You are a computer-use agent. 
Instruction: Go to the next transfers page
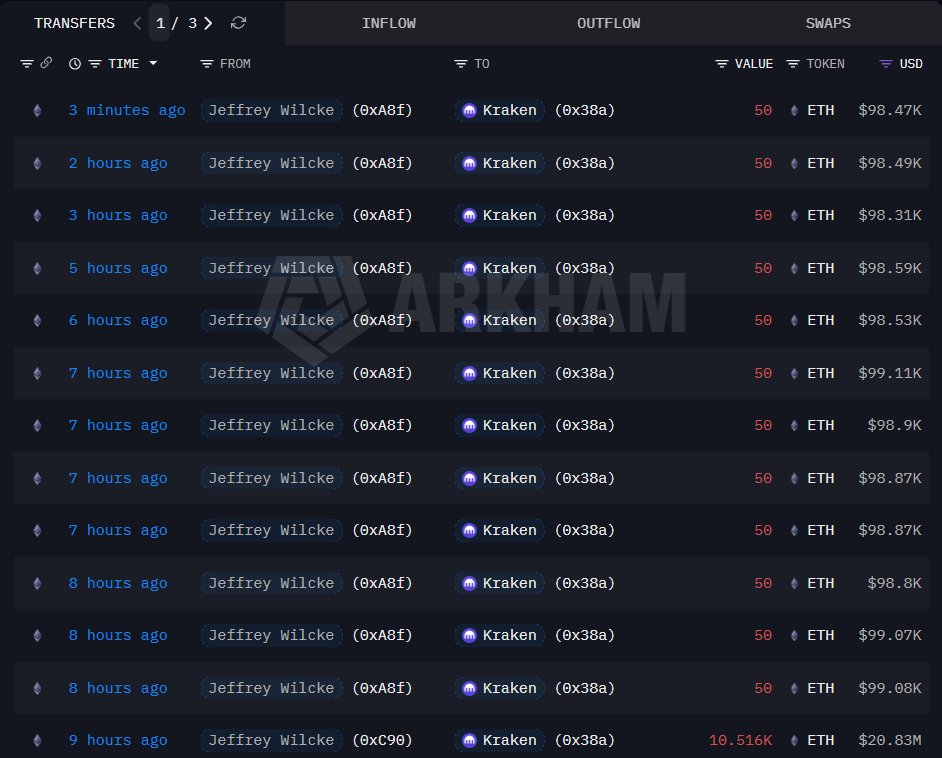(x=208, y=23)
